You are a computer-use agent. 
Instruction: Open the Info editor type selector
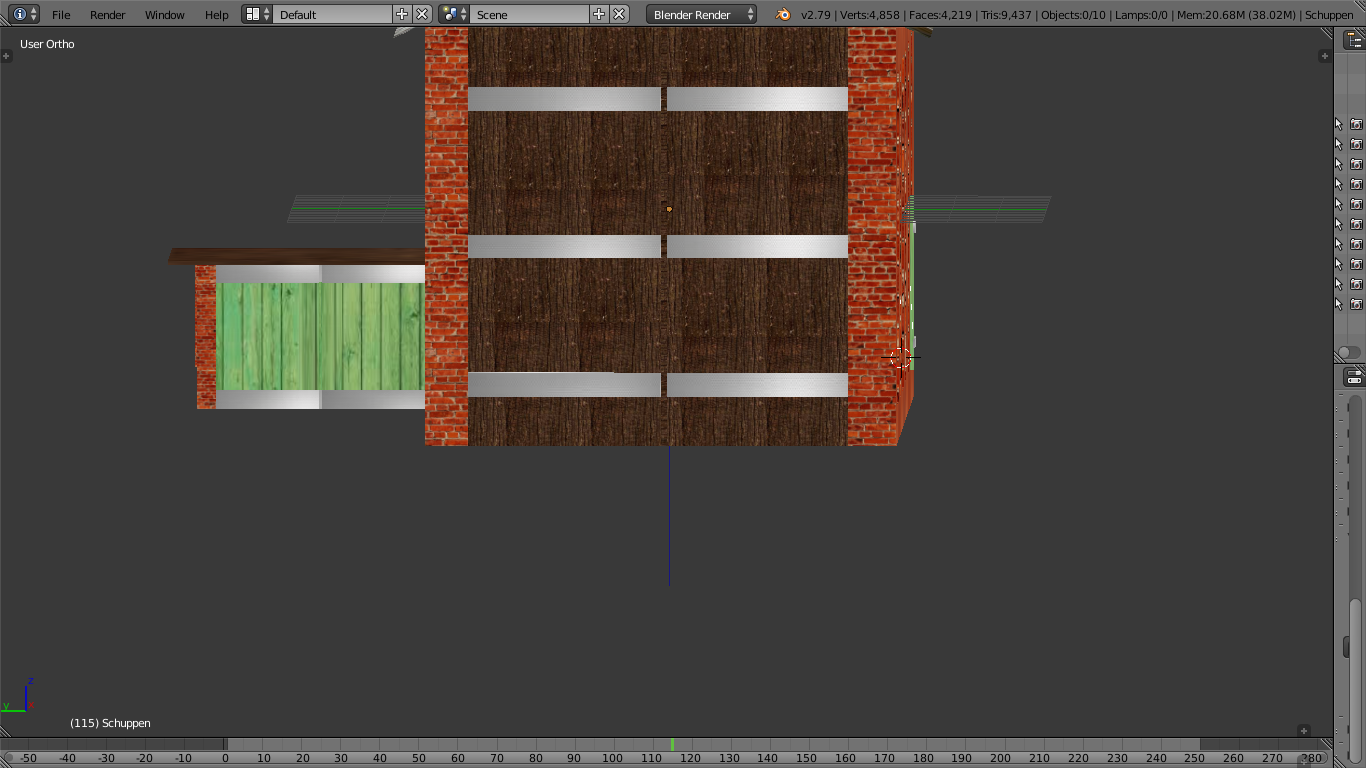tap(24, 14)
